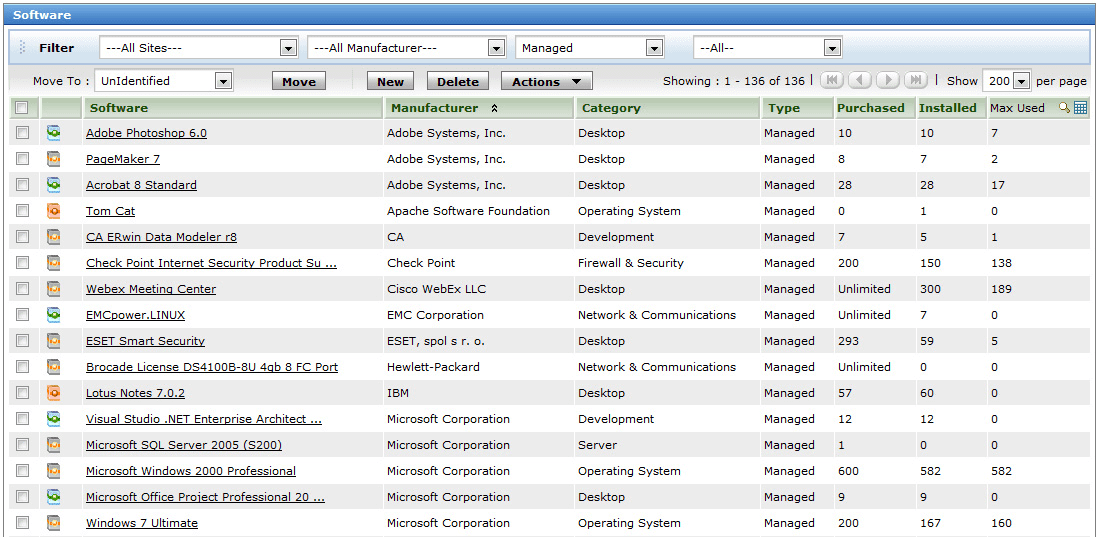Click the Delete button
Image resolution: width=1097 pixels, height=537 pixels.
[458, 82]
